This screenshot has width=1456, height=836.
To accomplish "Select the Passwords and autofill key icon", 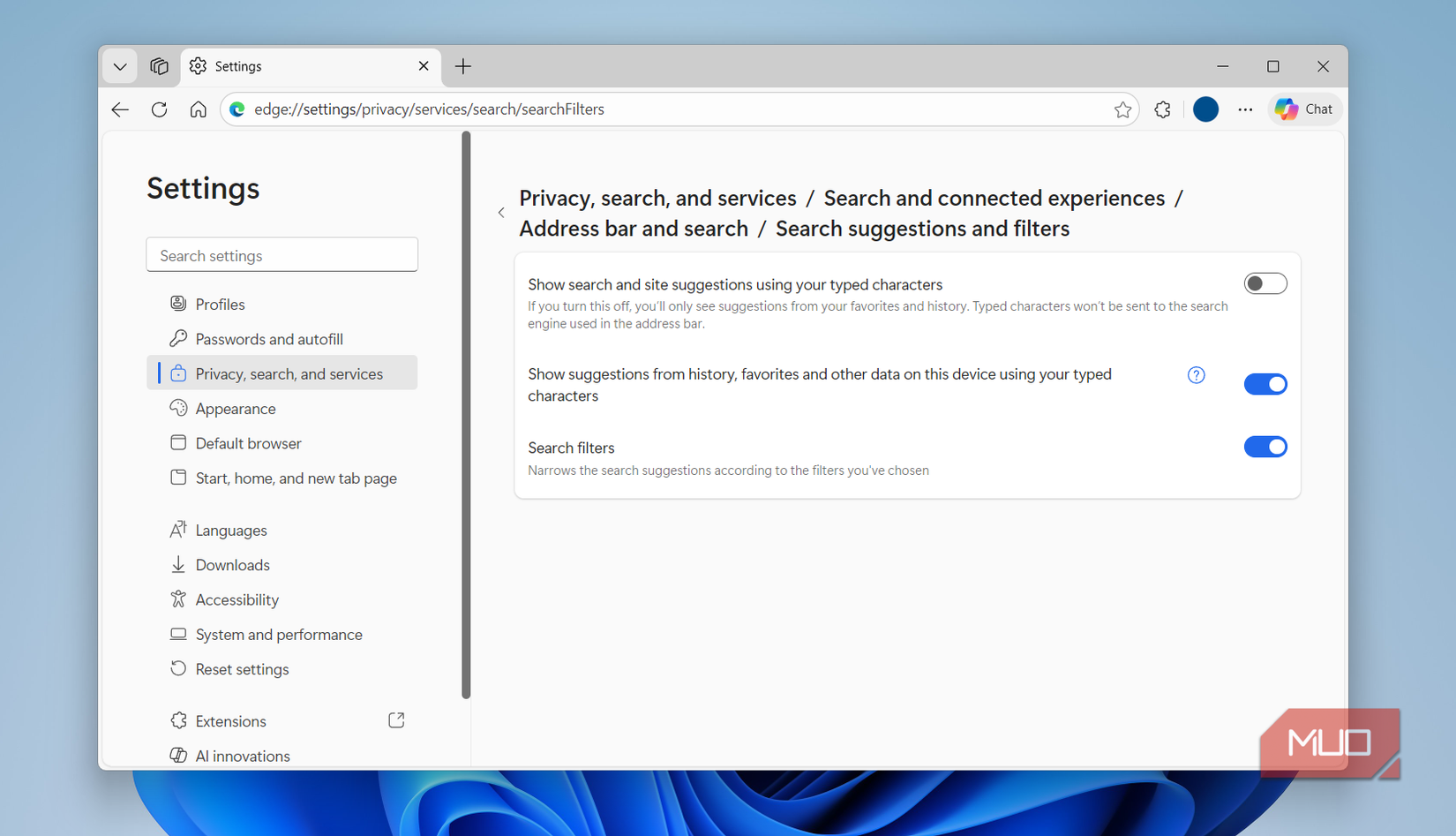I will (179, 338).
